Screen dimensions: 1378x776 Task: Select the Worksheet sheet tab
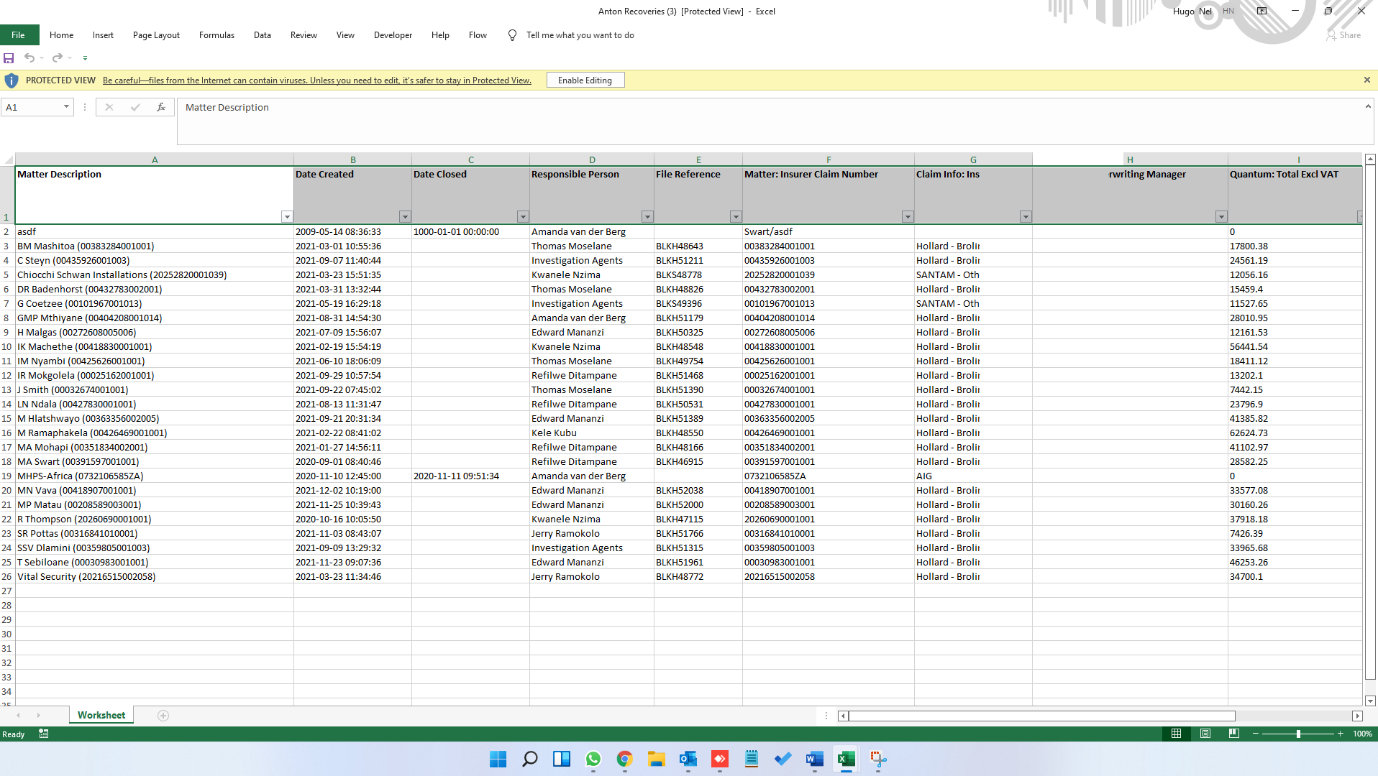click(101, 715)
